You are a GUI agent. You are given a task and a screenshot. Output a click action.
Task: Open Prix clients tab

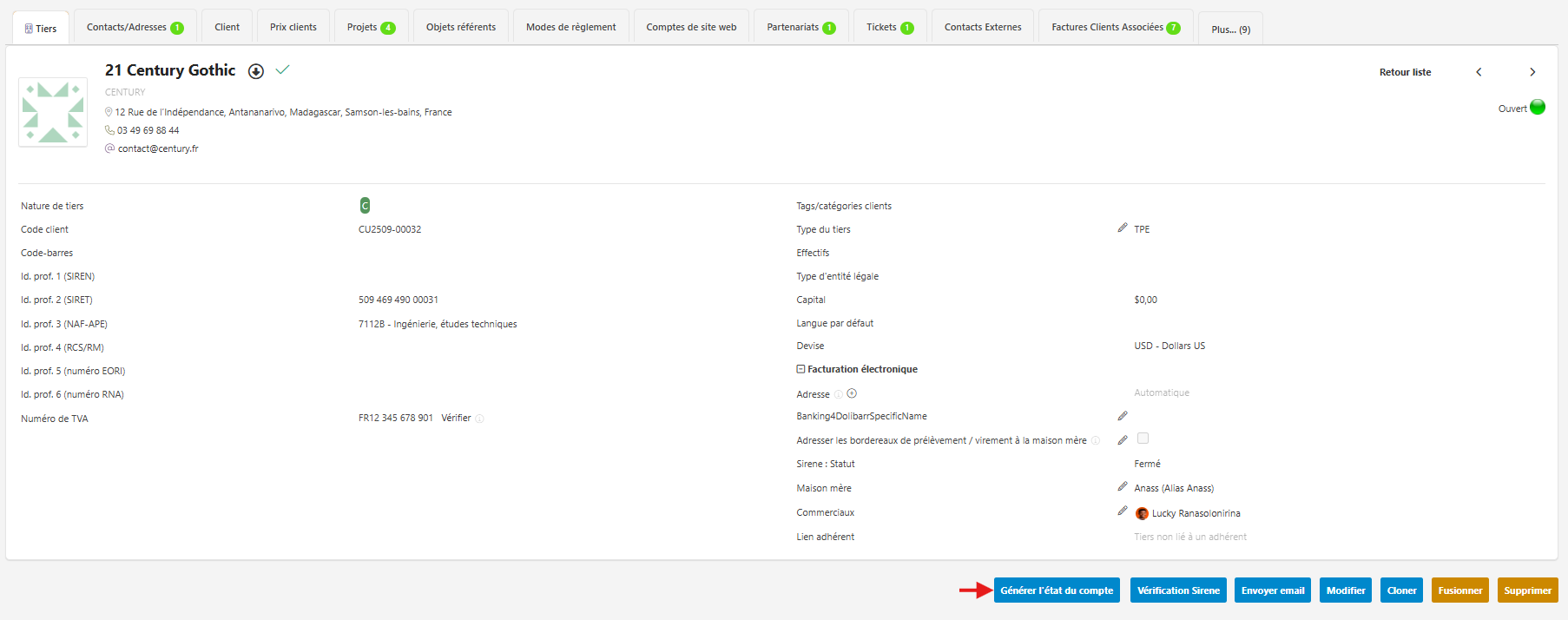293,27
